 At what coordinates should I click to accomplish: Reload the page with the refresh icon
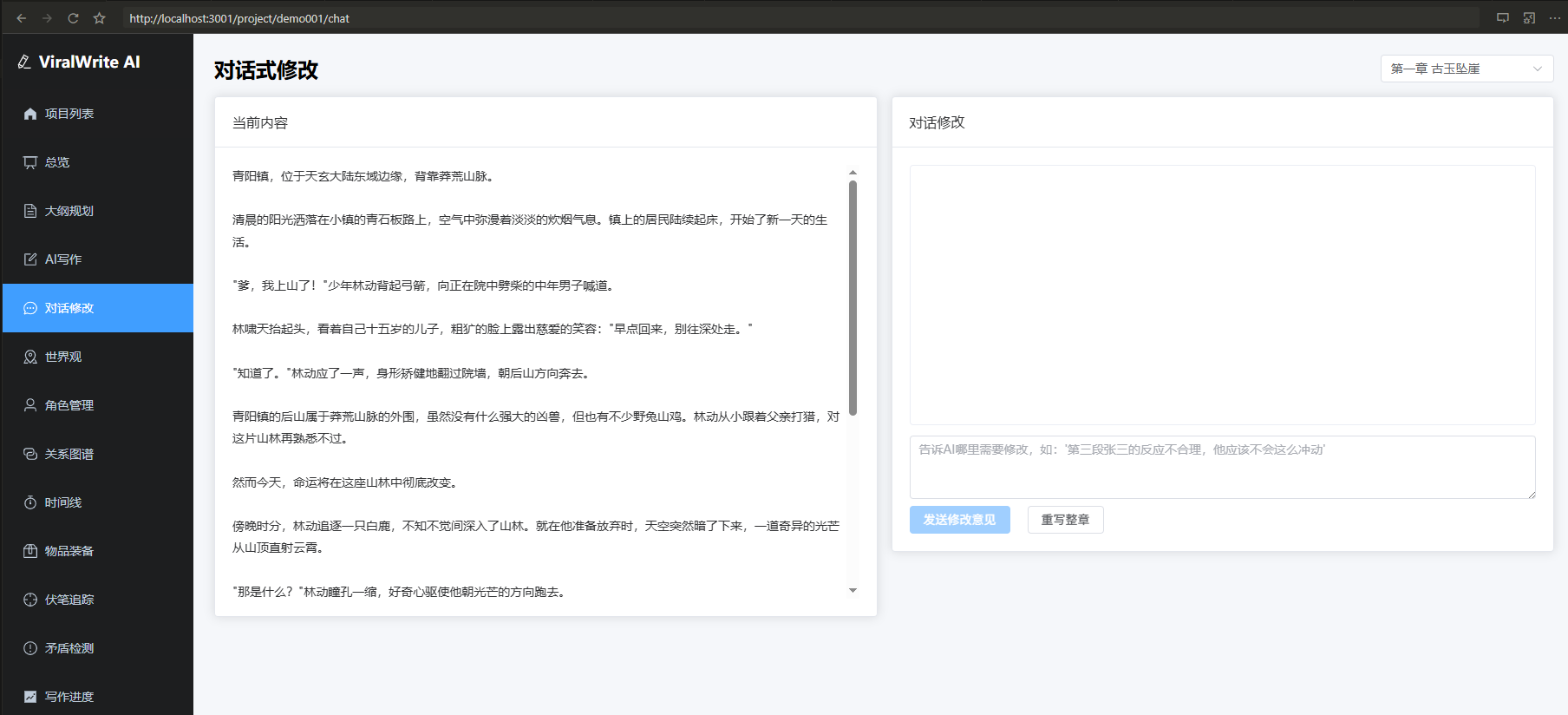click(x=74, y=18)
